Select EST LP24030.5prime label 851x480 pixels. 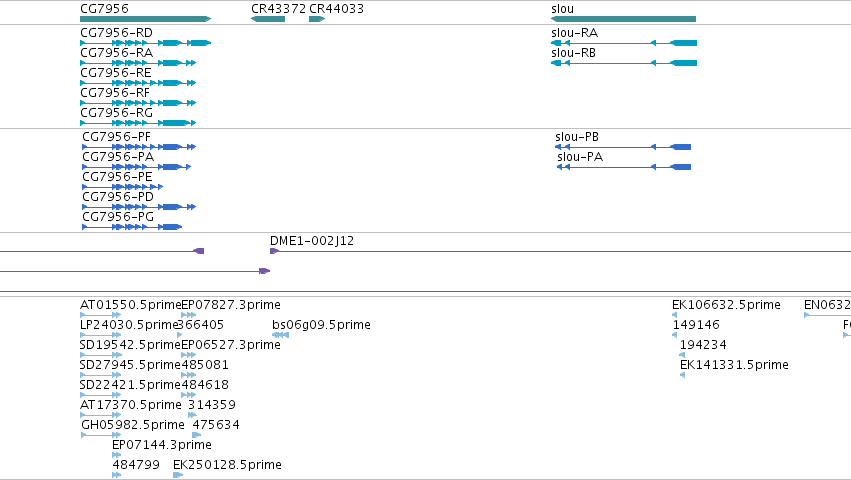click(129, 325)
